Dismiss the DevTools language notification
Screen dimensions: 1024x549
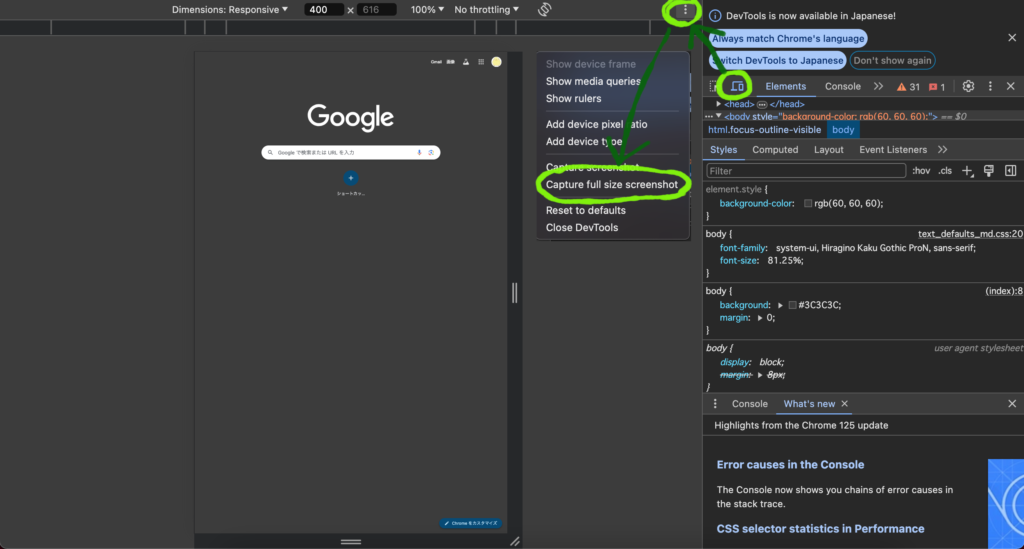(1012, 38)
